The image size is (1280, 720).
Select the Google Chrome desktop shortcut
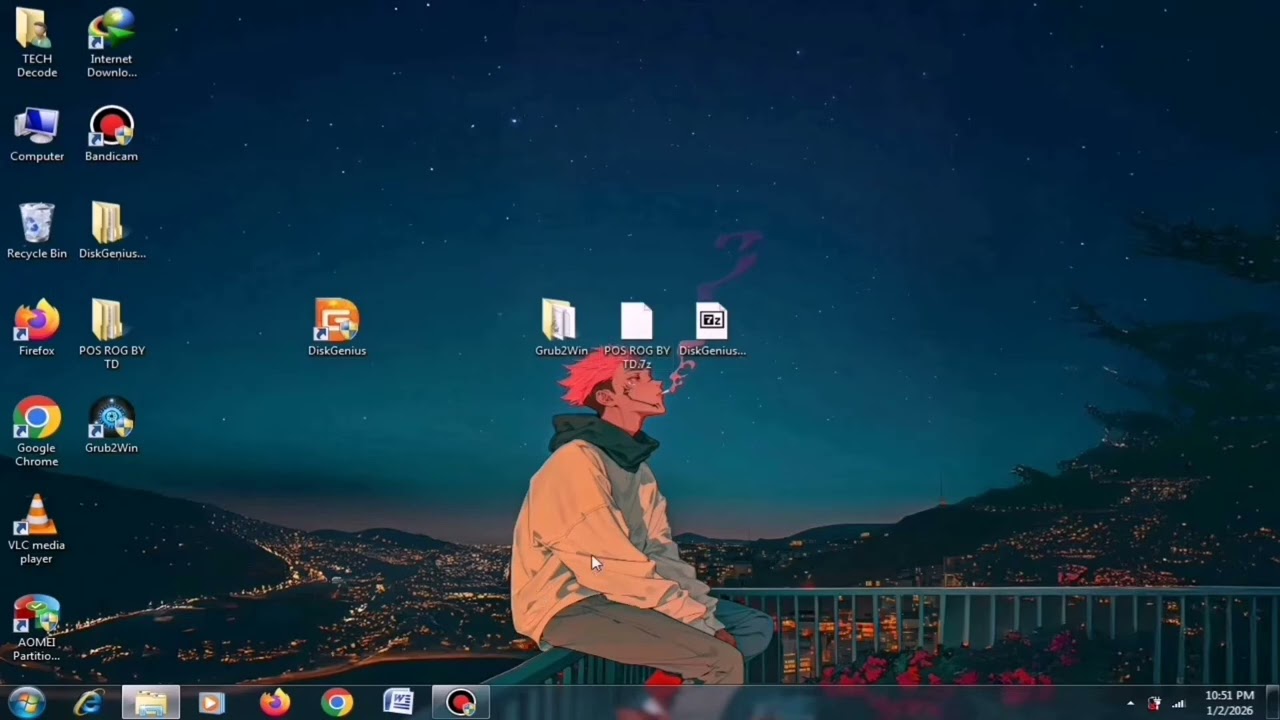pyautogui.click(x=37, y=431)
